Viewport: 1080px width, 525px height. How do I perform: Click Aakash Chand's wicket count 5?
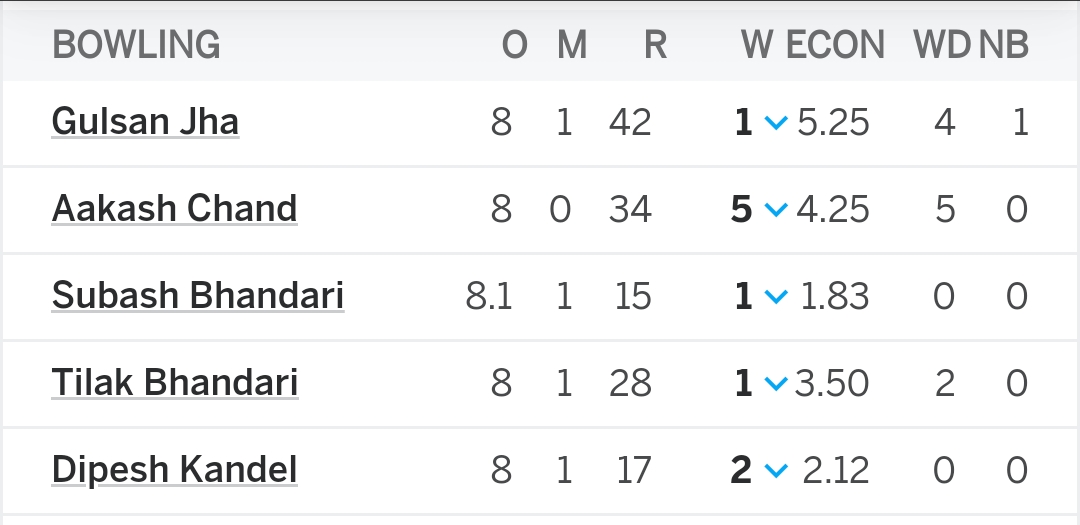pos(741,209)
